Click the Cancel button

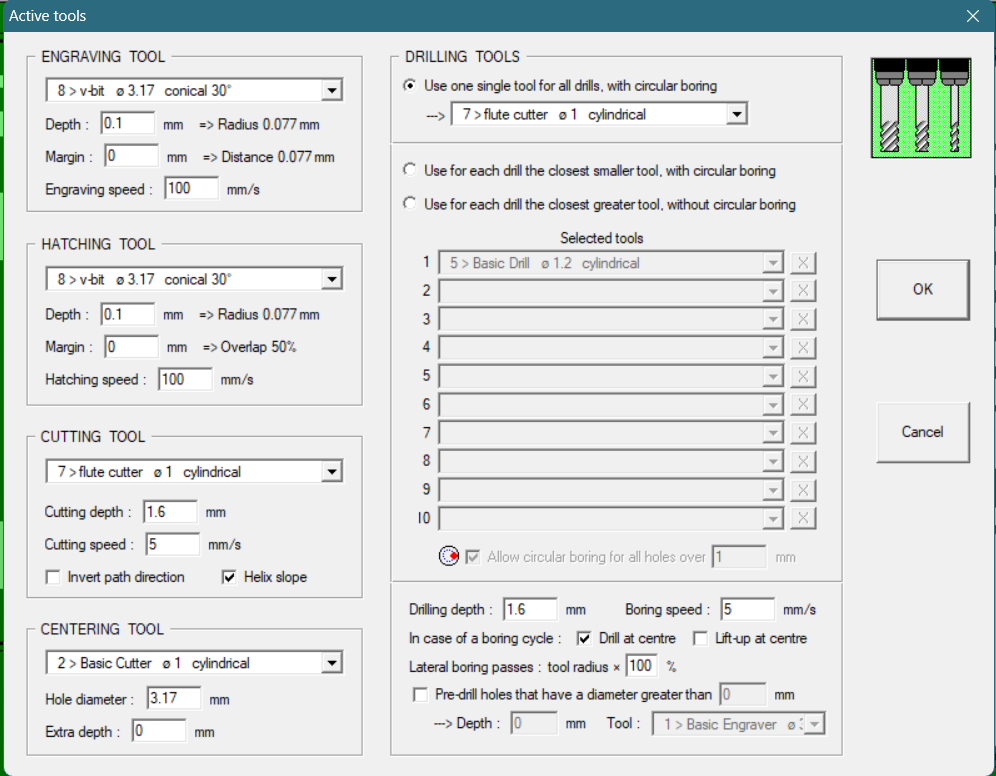click(923, 432)
